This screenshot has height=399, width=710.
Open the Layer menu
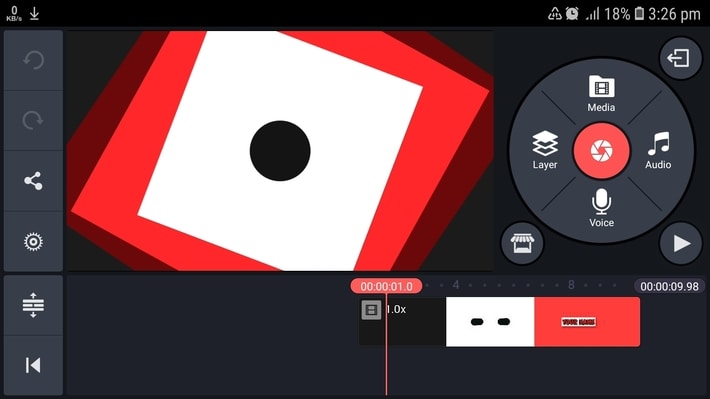[x=545, y=150]
